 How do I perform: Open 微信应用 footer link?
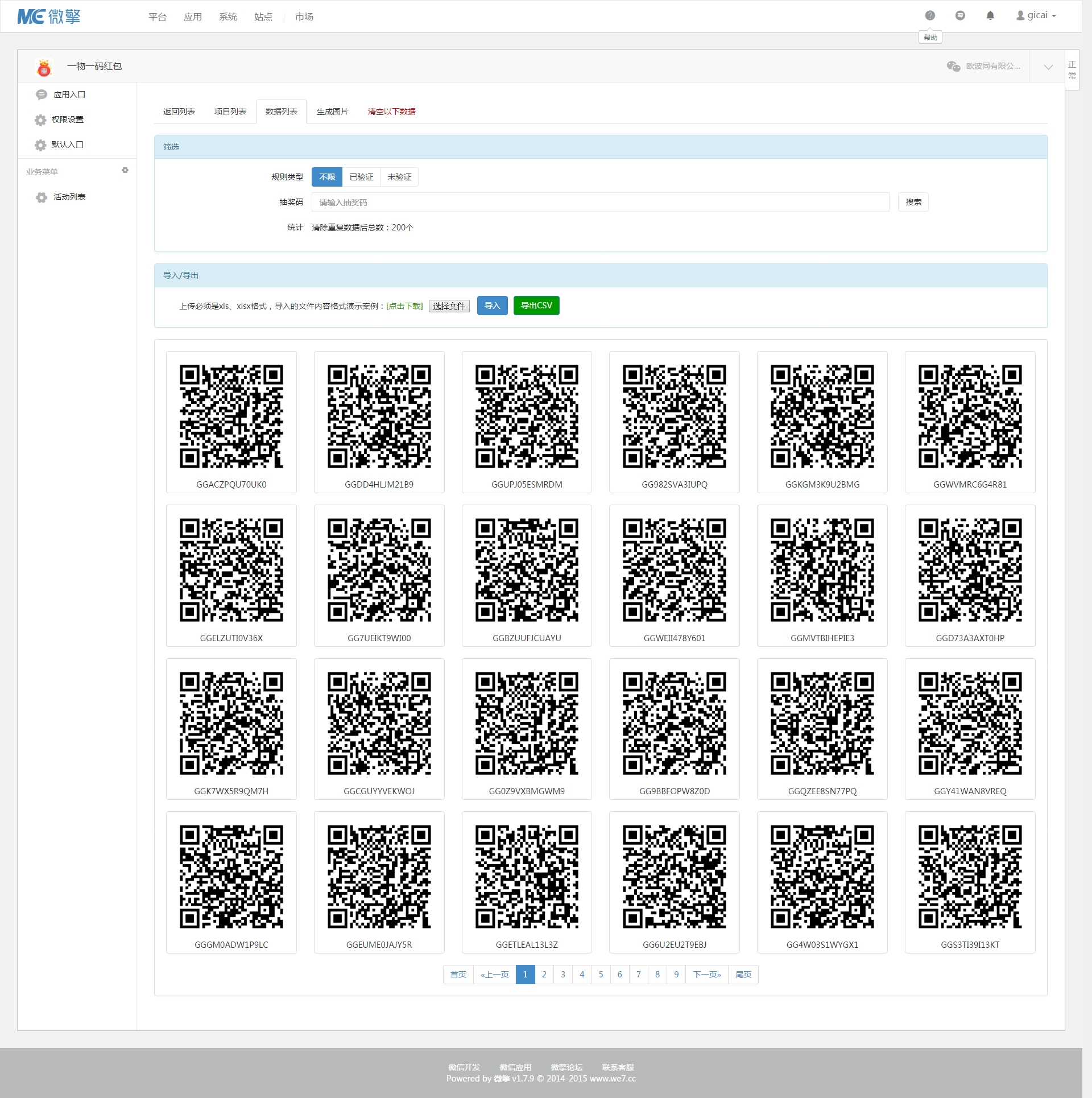point(515,1067)
